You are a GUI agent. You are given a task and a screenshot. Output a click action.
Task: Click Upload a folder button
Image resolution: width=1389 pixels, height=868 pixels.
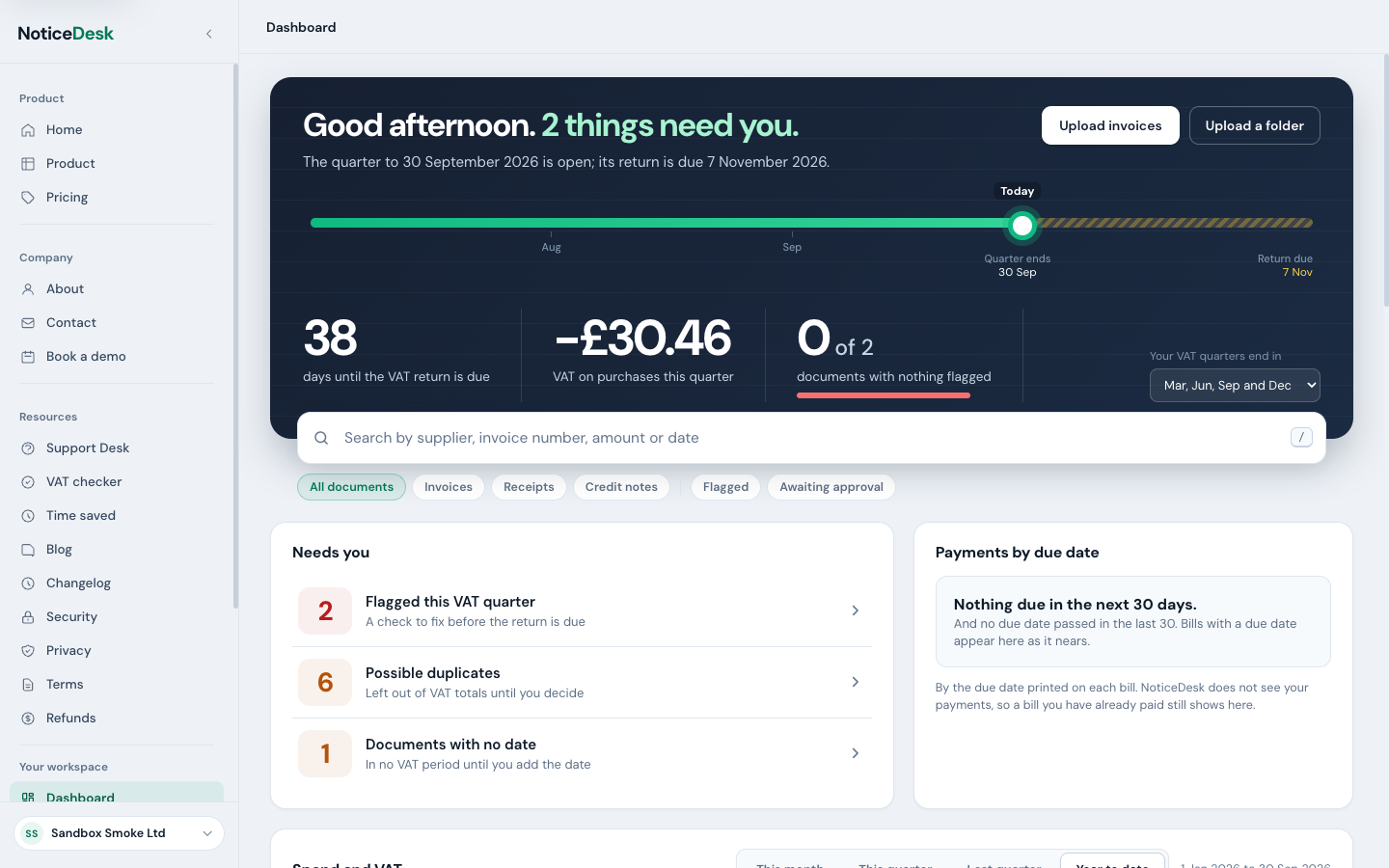coord(1254,125)
